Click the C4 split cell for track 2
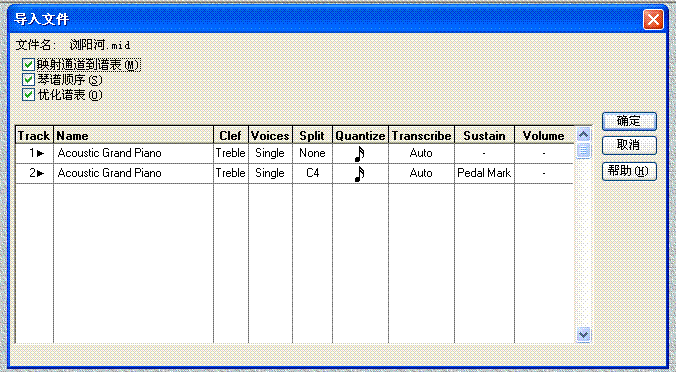Image resolution: width=676 pixels, height=372 pixels. tap(312, 173)
